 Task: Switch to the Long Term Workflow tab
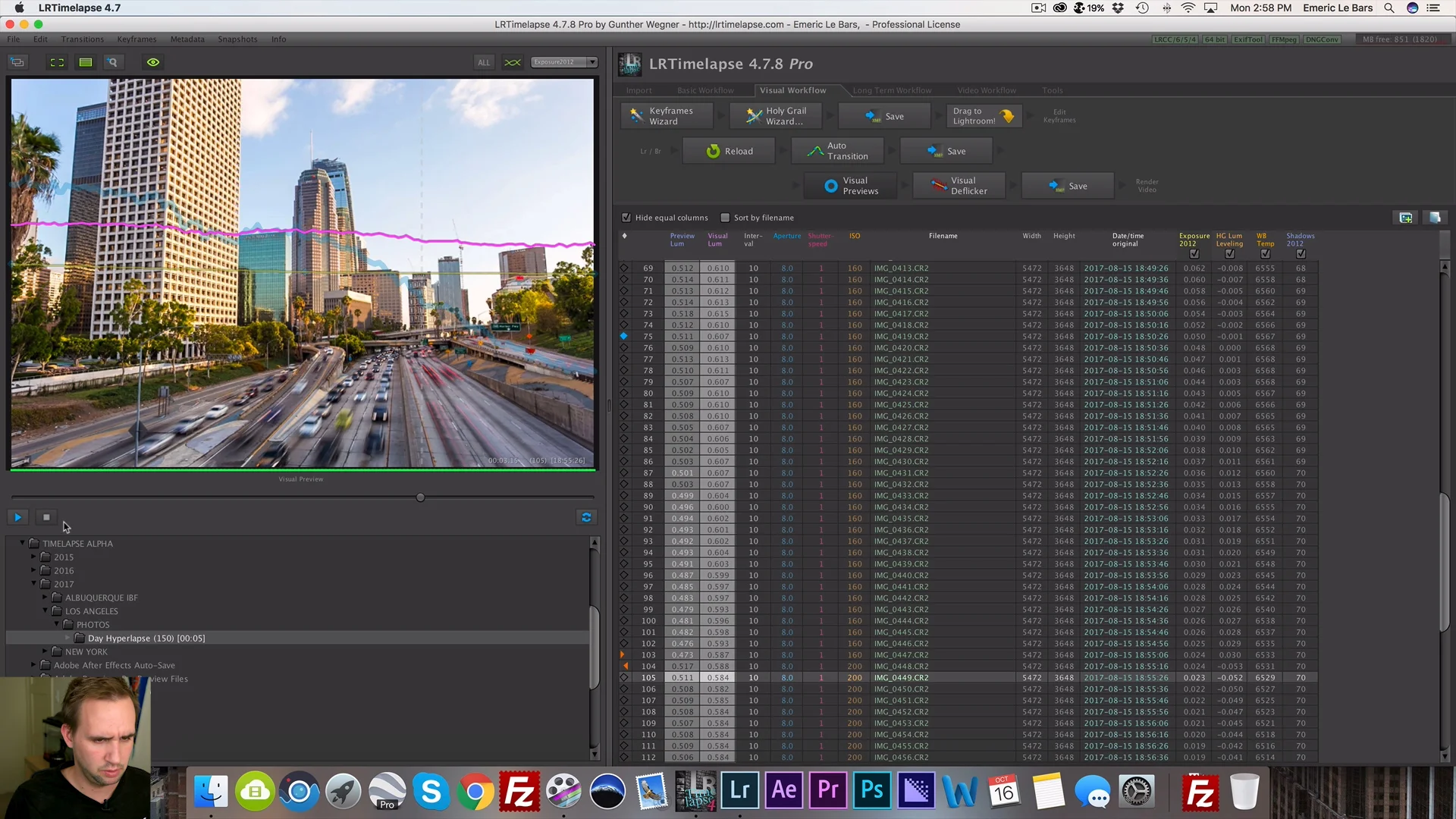pyautogui.click(x=892, y=90)
